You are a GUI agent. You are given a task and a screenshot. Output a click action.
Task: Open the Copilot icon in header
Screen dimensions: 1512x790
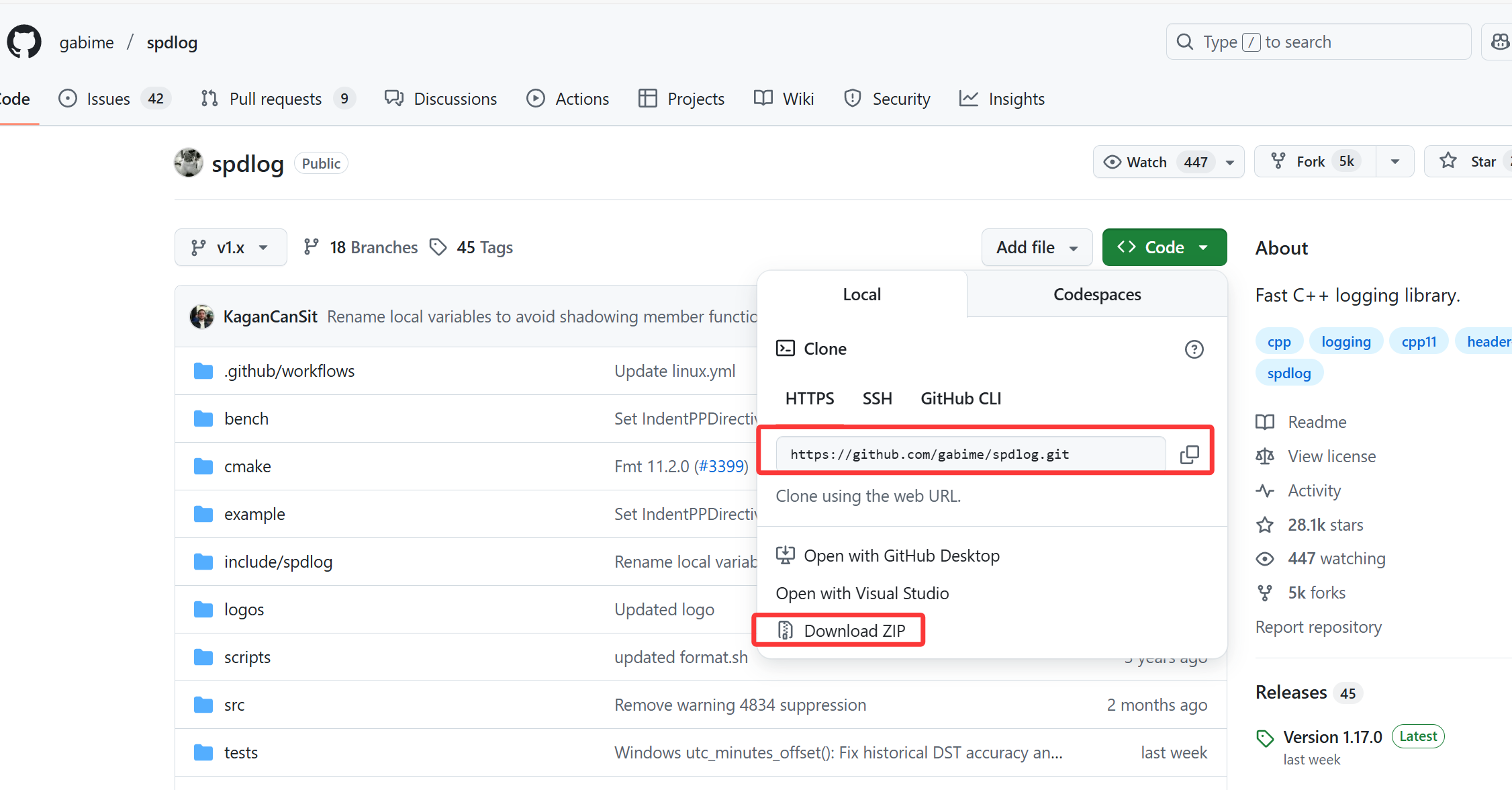click(x=1499, y=42)
